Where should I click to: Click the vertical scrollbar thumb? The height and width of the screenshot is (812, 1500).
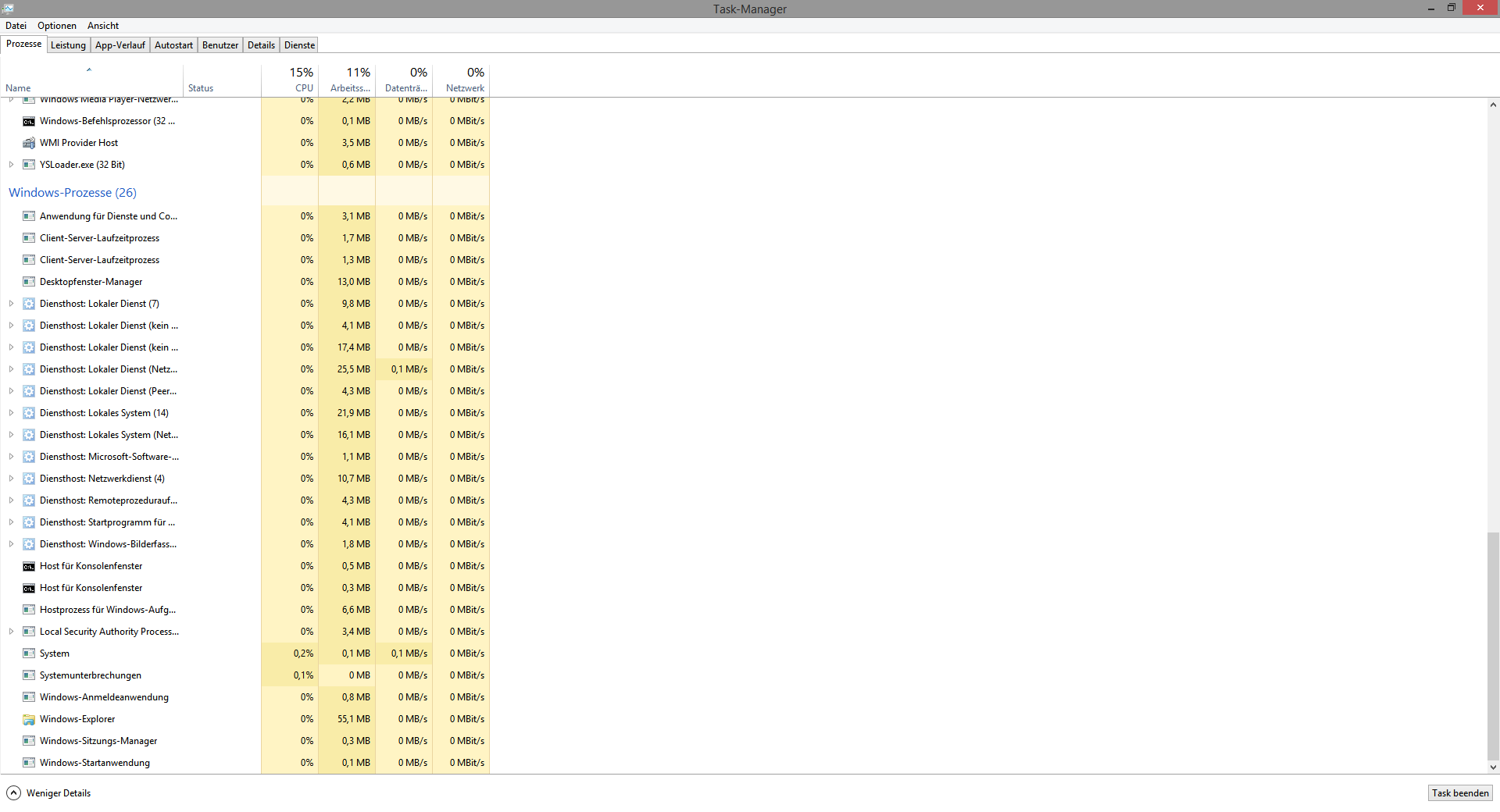(1493, 645)
